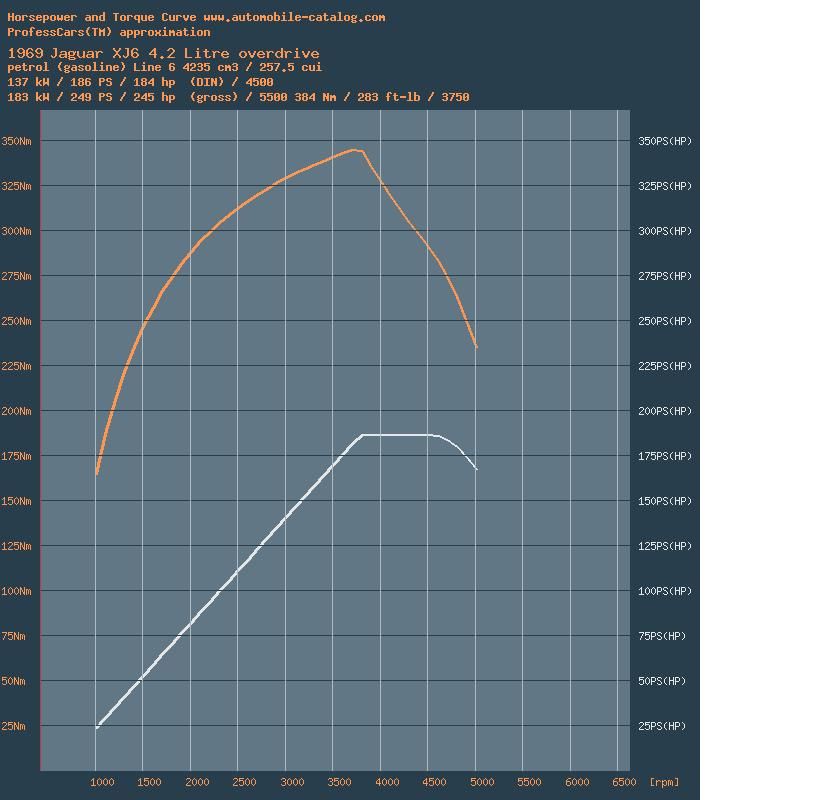Screen dimensions: 819x800
Task: Click the '275Nm' torque axis label
Action: tap(16, 276)
